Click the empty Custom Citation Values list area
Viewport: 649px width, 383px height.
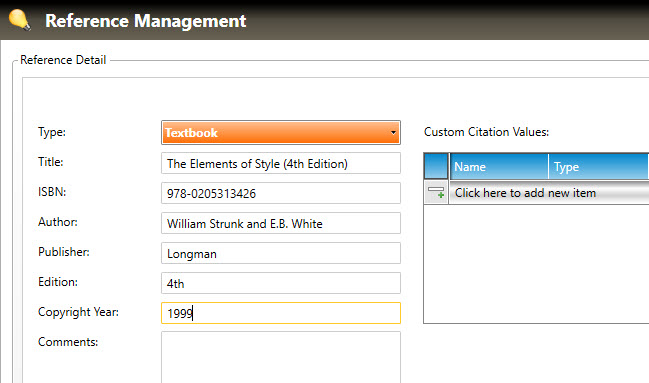[x=536, y=263]
